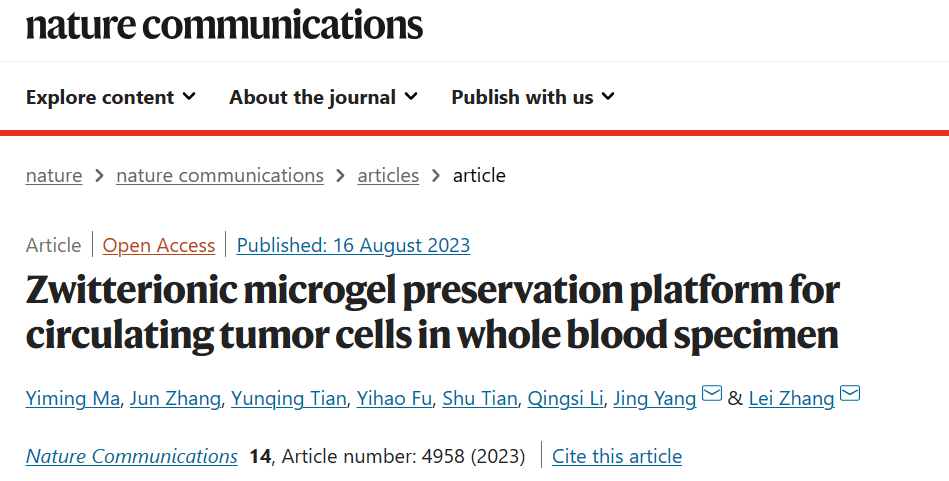The image size is (949, 481).
Task: Click author name Yihao Fu
Action: (x=394, y=398)
